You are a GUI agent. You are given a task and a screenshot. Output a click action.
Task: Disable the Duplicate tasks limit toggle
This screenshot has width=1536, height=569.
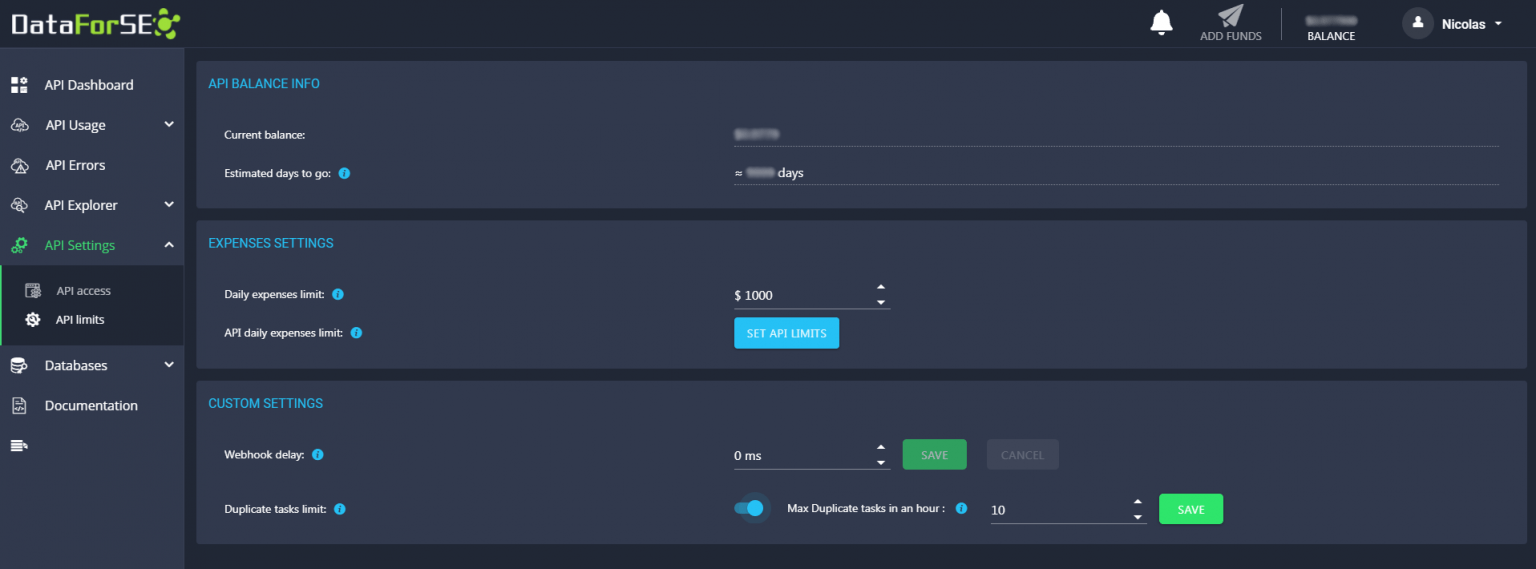coord(749,509)
